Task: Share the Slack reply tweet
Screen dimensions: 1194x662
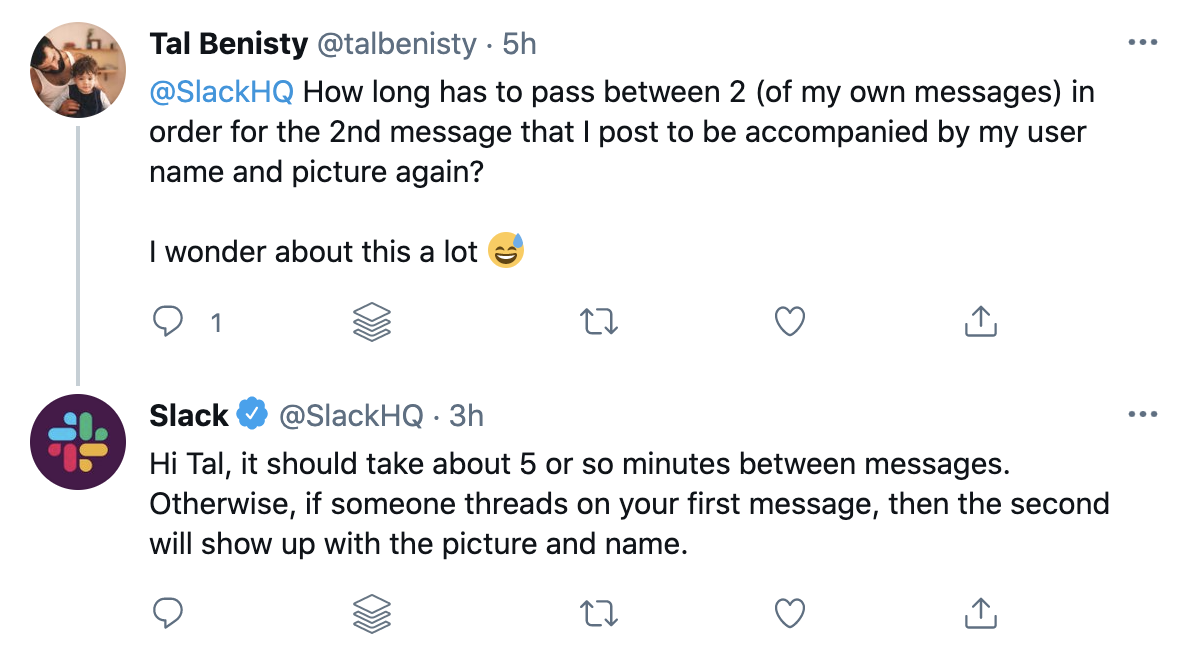Action: tap(981, 612)
